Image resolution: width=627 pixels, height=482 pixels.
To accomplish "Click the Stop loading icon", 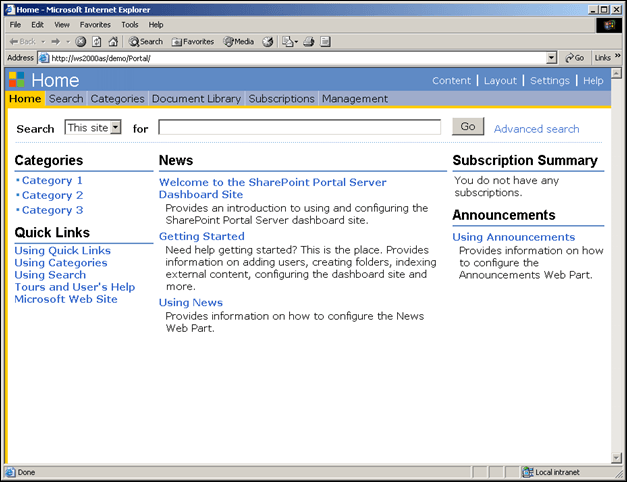I will coord(80,42).
